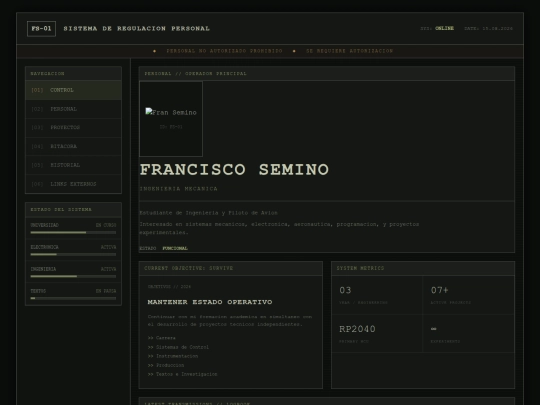Click the EN PAUSA status label

106,291
